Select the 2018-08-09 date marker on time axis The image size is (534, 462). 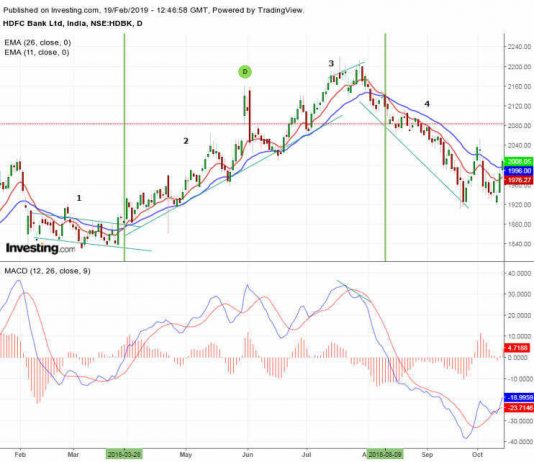pos(385,454)
